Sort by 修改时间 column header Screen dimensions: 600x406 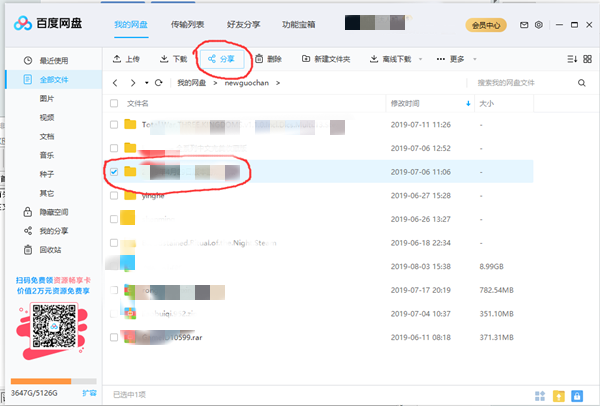coord(430,103)
